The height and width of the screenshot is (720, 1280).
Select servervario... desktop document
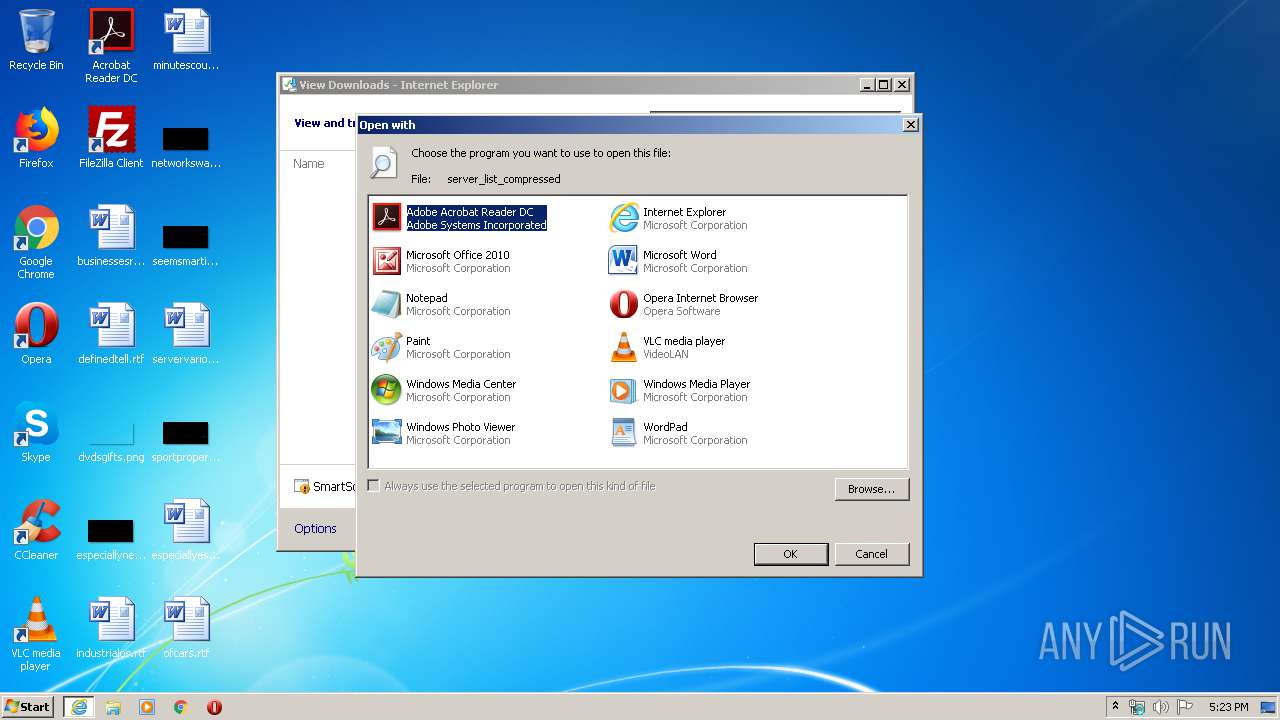(x=186, y=334)
